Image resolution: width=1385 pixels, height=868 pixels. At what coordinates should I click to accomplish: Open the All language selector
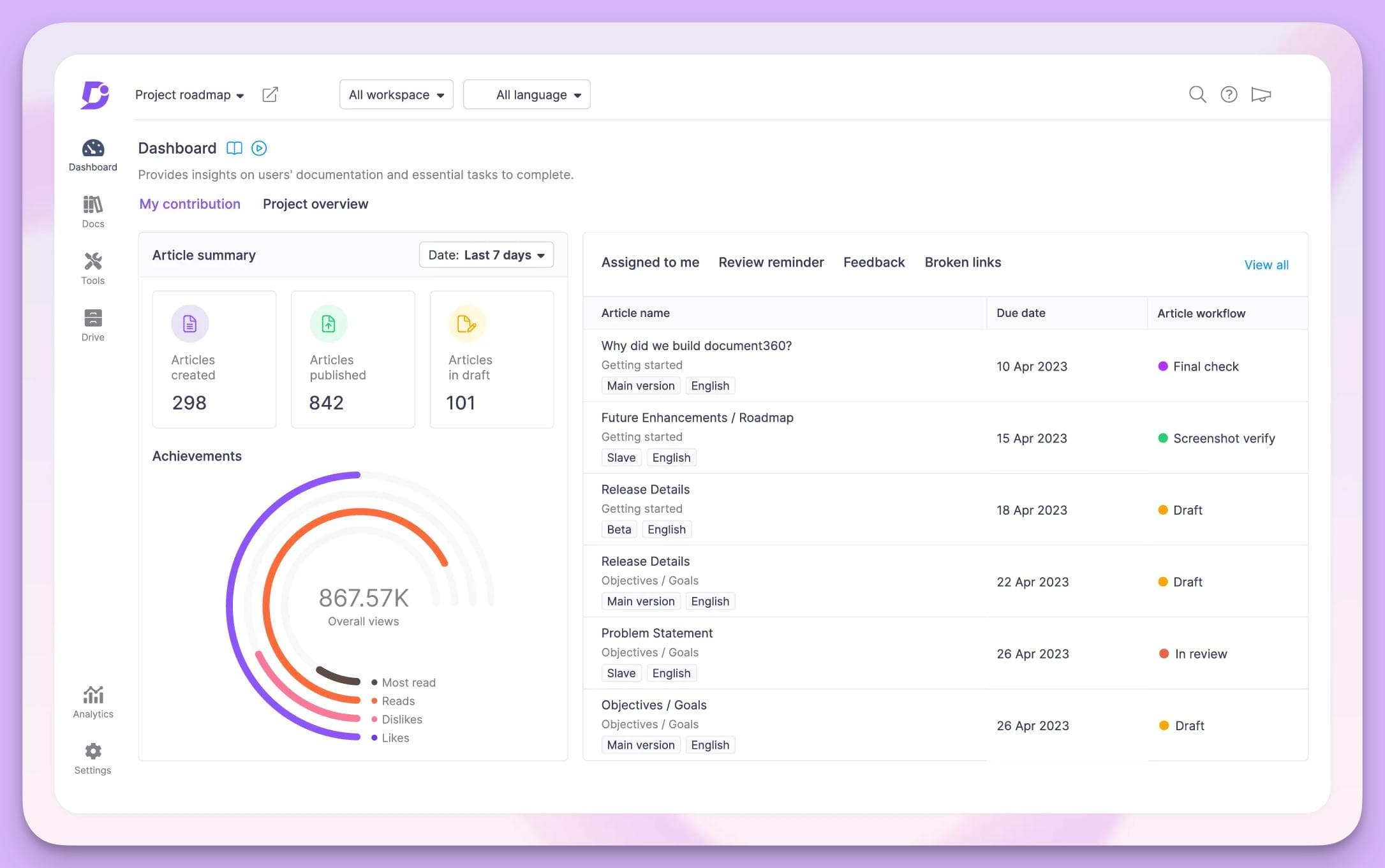click(x=527, y=94)
